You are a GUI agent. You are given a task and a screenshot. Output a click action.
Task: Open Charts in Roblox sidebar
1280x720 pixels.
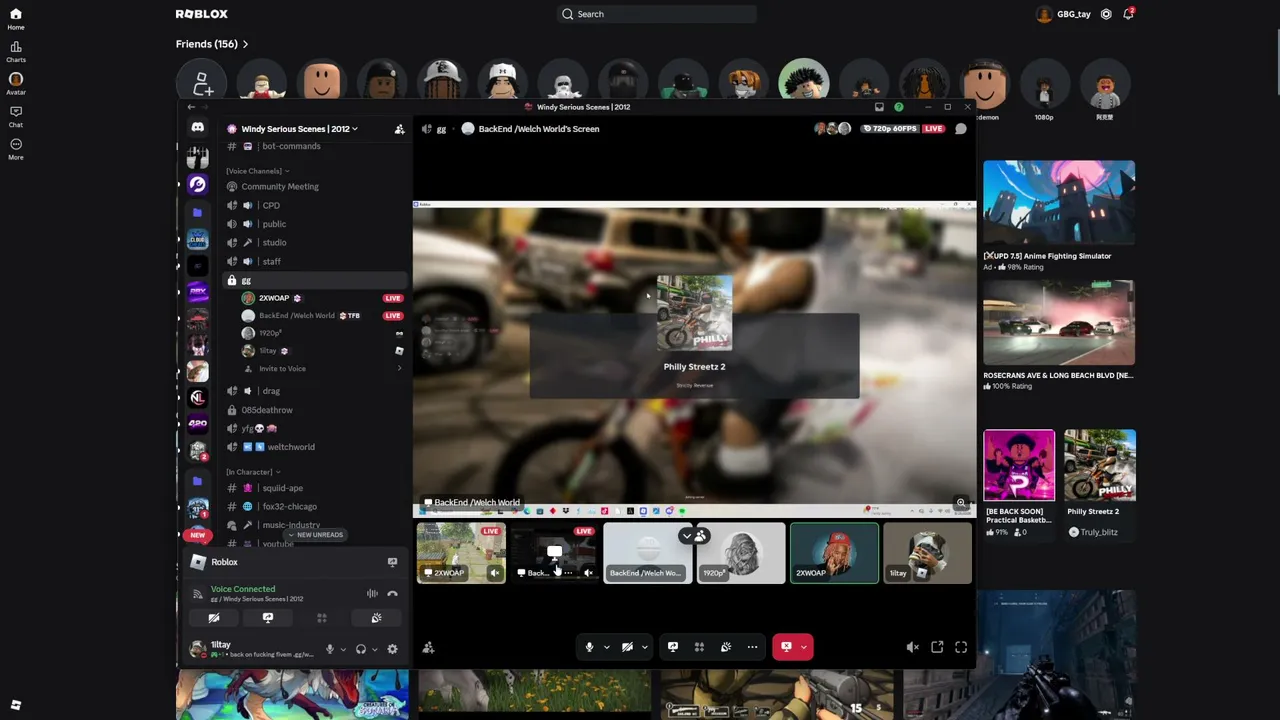15,51
